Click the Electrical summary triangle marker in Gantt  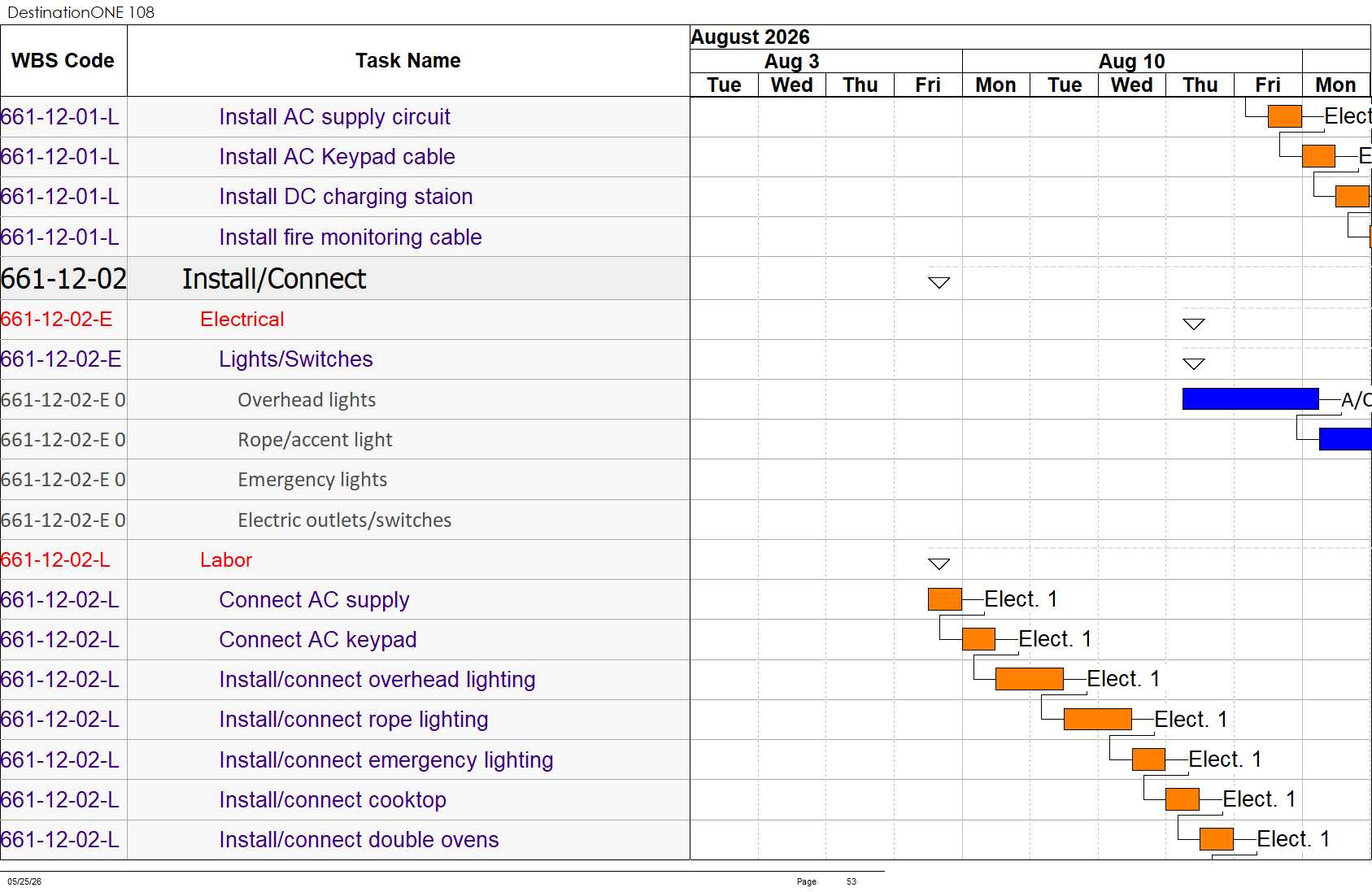tap(1194, 324)
